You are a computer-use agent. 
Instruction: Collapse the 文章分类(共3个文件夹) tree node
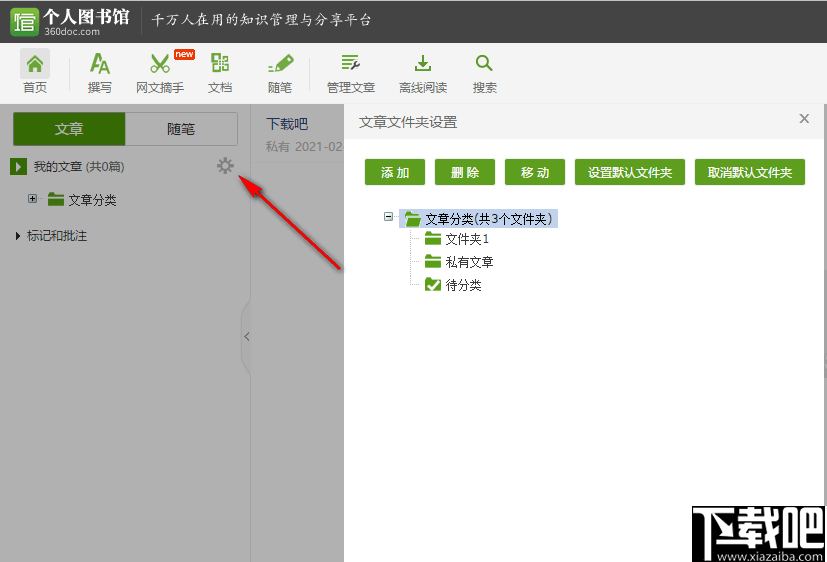[x=389, y=217]
